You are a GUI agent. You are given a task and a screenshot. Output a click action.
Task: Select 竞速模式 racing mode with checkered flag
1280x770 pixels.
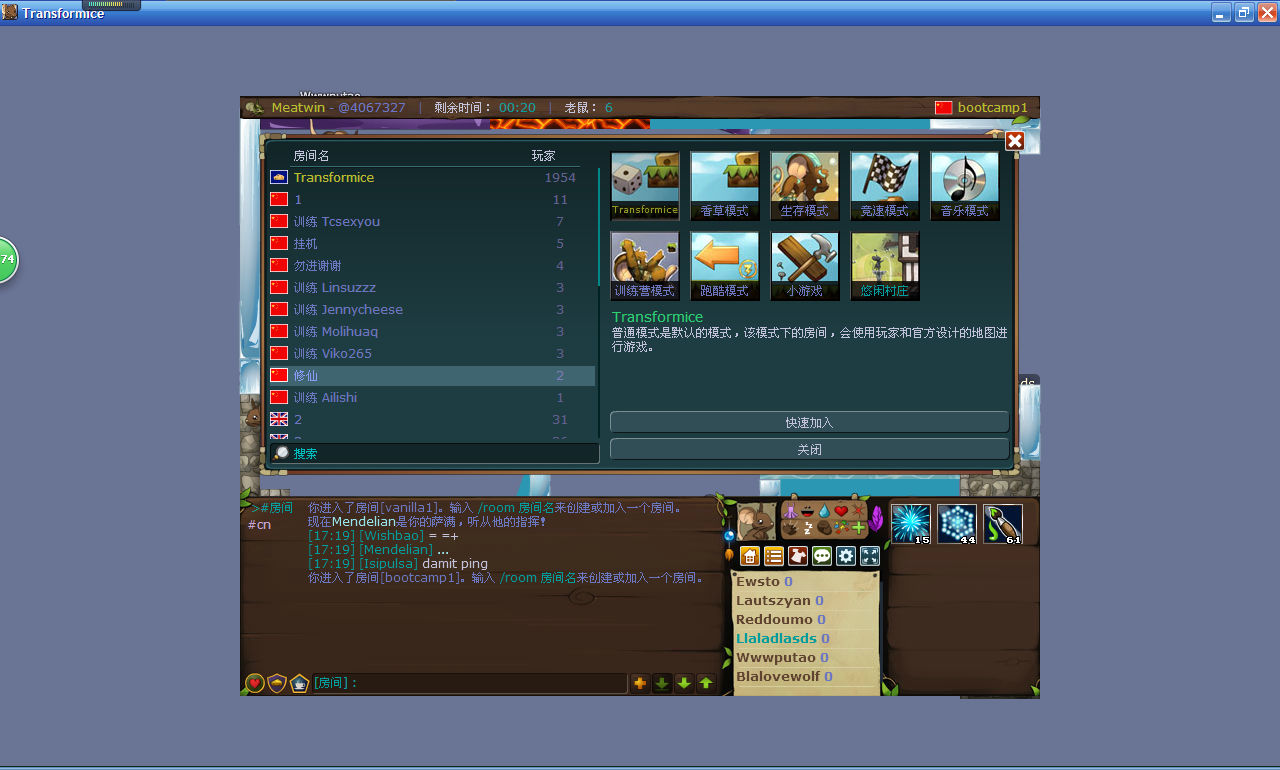click(885, 185)
